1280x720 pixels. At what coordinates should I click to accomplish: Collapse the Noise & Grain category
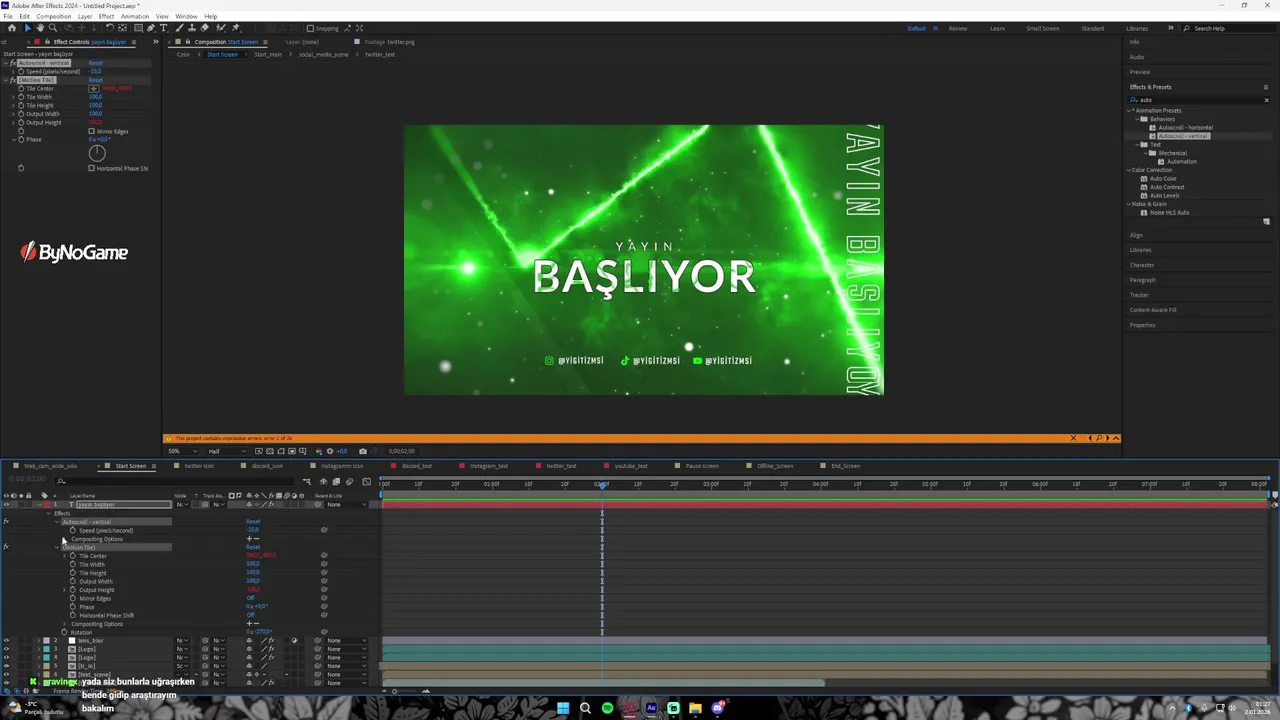(x=1129, y=204)
